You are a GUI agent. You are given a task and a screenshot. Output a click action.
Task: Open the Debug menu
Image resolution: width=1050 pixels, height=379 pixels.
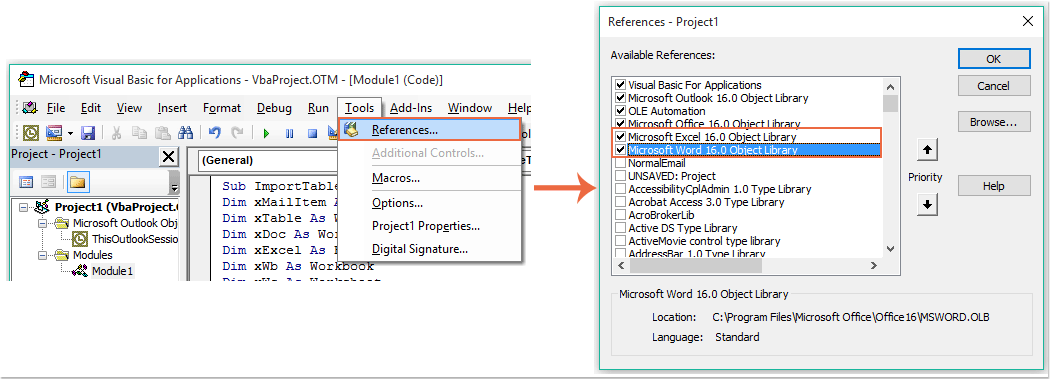coord(274,108)
